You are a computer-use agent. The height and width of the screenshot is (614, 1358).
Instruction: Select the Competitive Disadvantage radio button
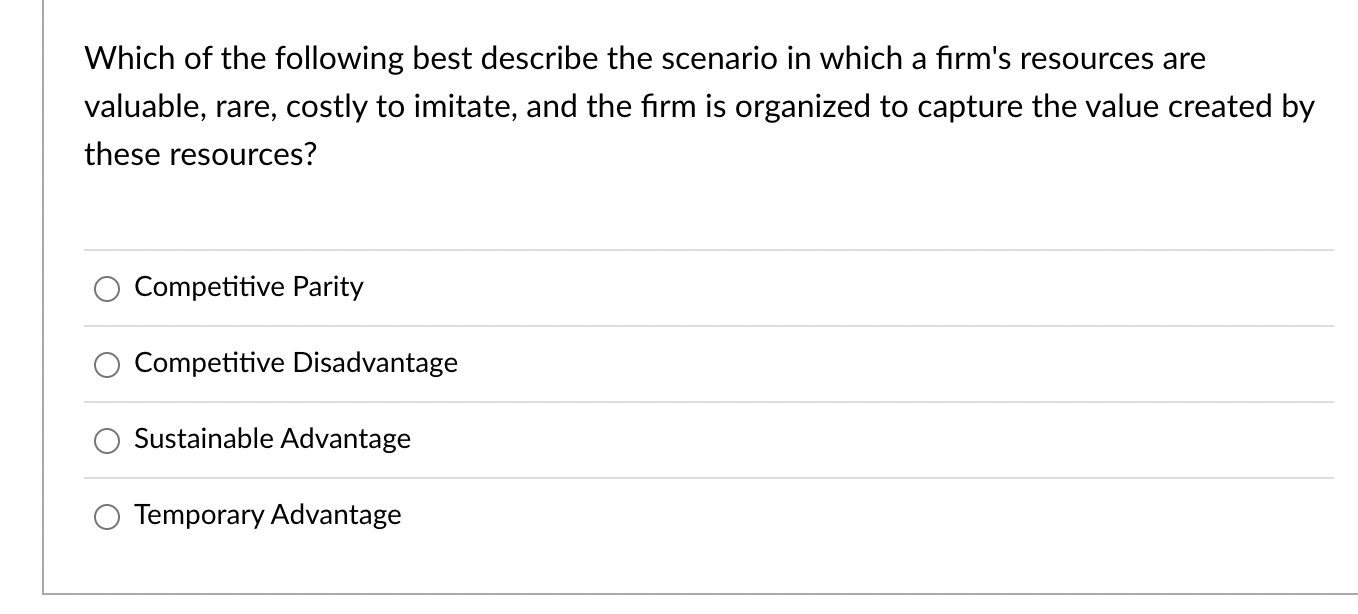(x=106, y=365)
